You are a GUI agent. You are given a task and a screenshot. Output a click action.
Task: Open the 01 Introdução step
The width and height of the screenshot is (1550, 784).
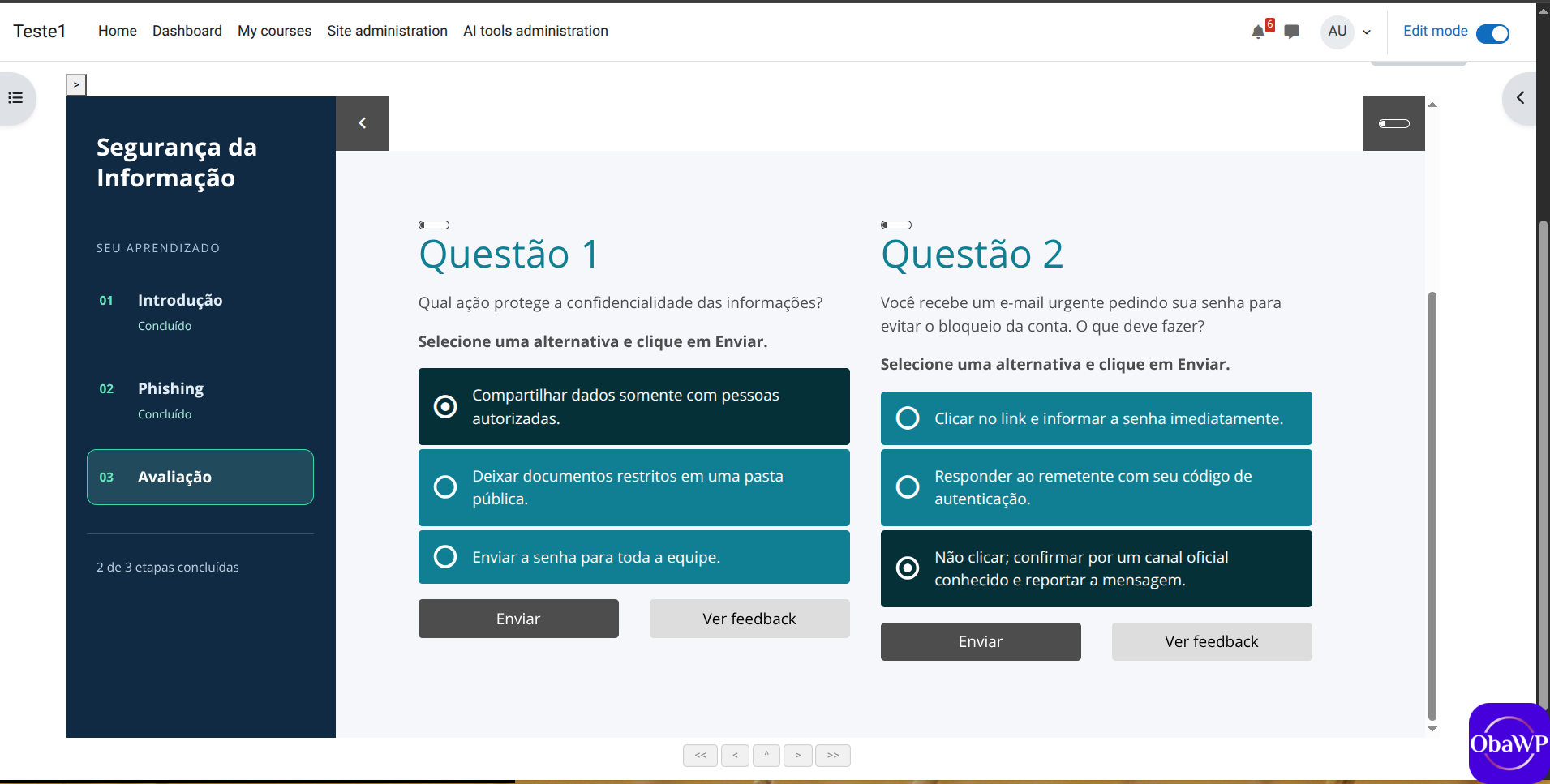pos(200,311)
